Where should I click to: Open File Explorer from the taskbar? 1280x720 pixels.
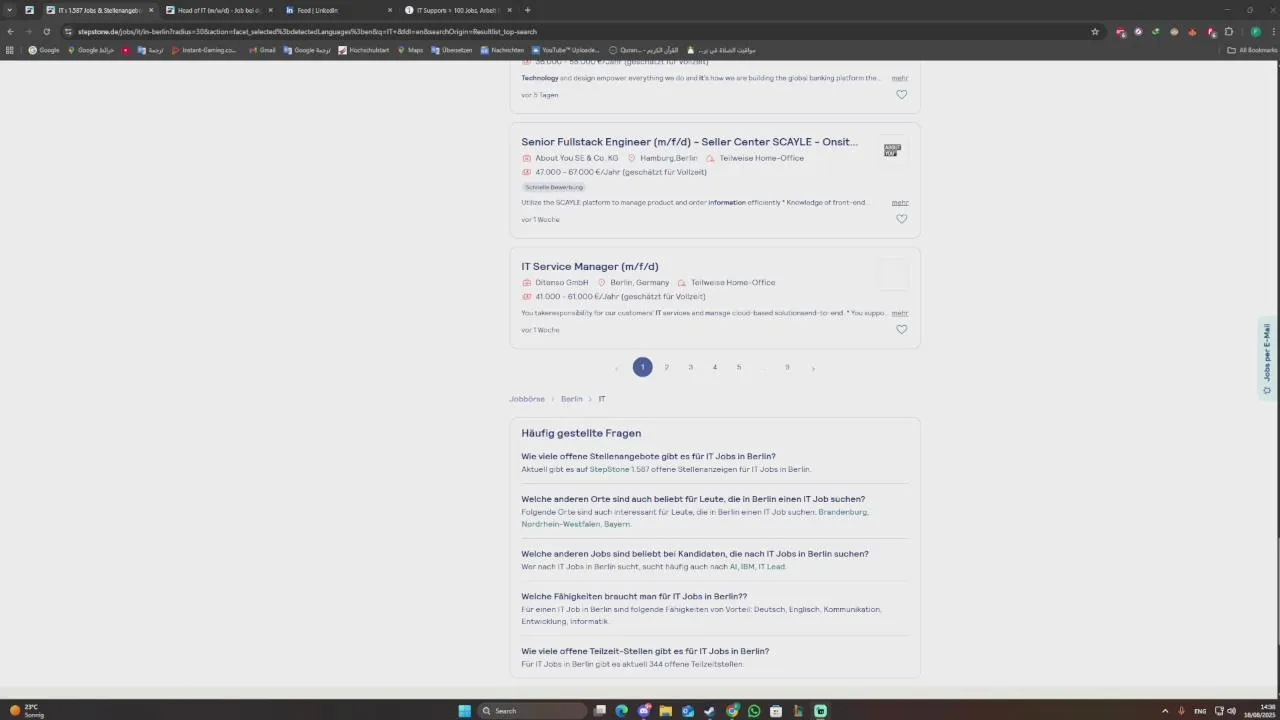pos(665,711)
